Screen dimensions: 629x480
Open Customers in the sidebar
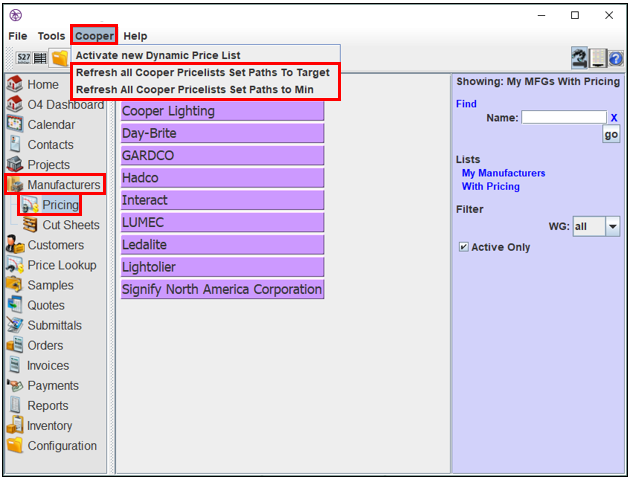[x=45, y=245]
